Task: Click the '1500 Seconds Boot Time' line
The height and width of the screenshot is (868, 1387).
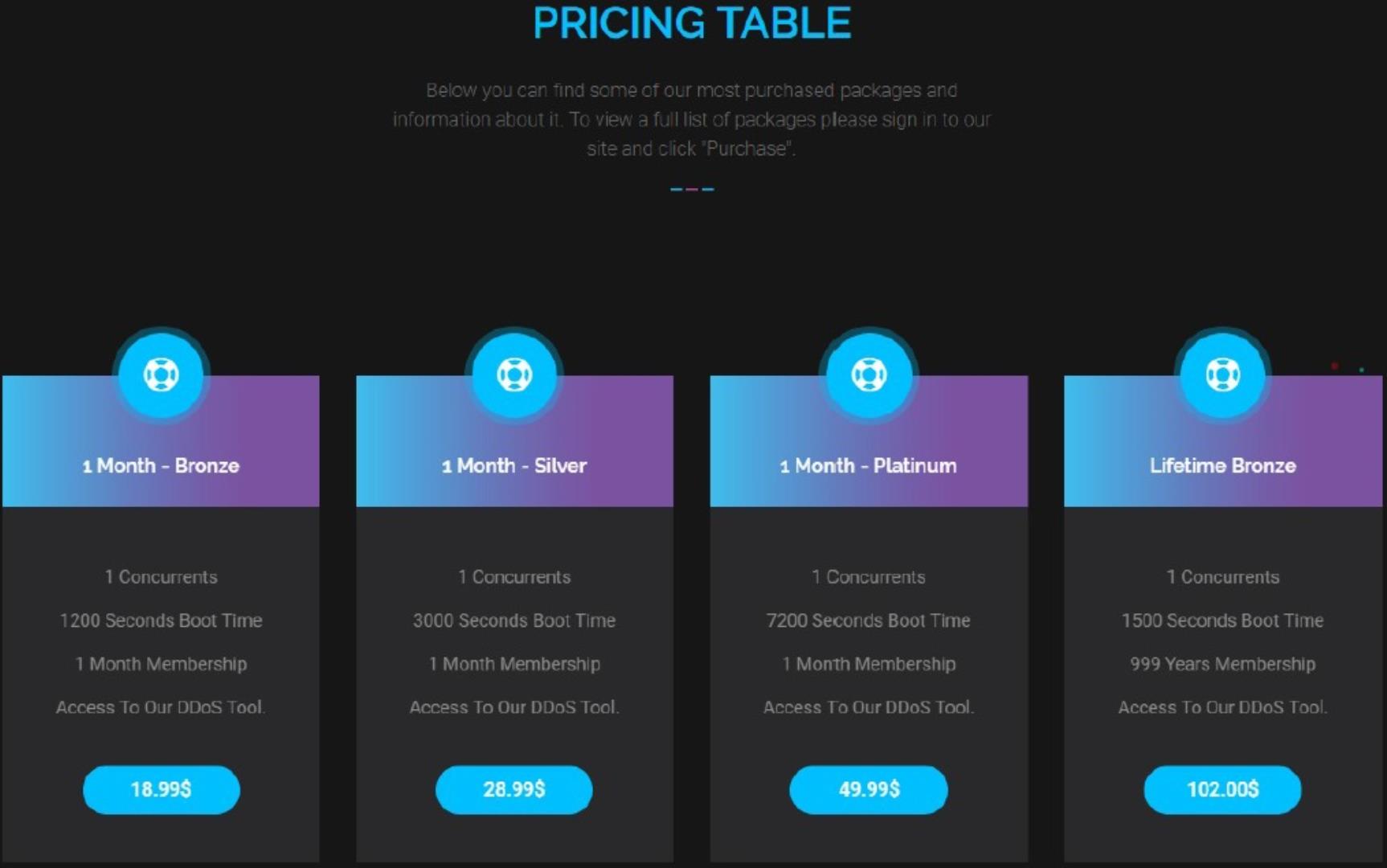Action: (1222, 620)
